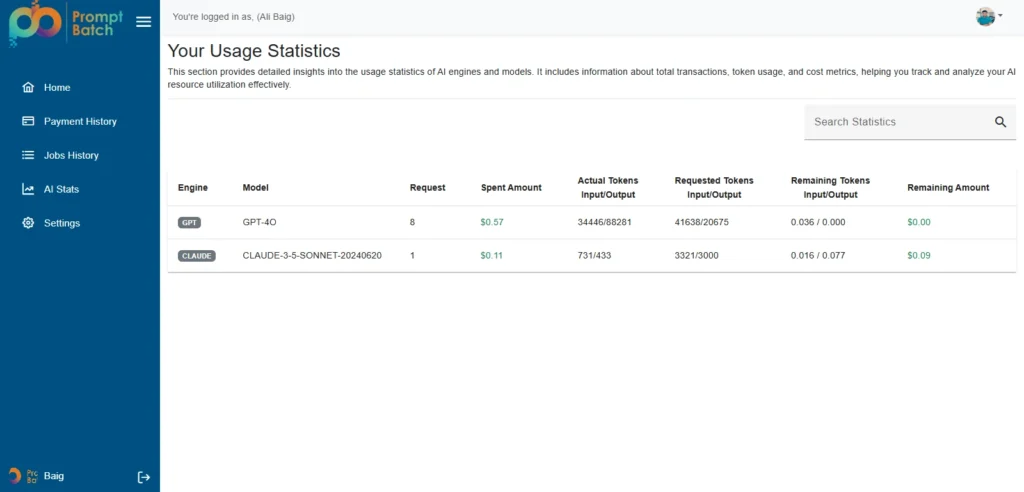Click the $0.09 remaining amount
The height and width of the screenshot is (492, 1024).
pos(919,255)
